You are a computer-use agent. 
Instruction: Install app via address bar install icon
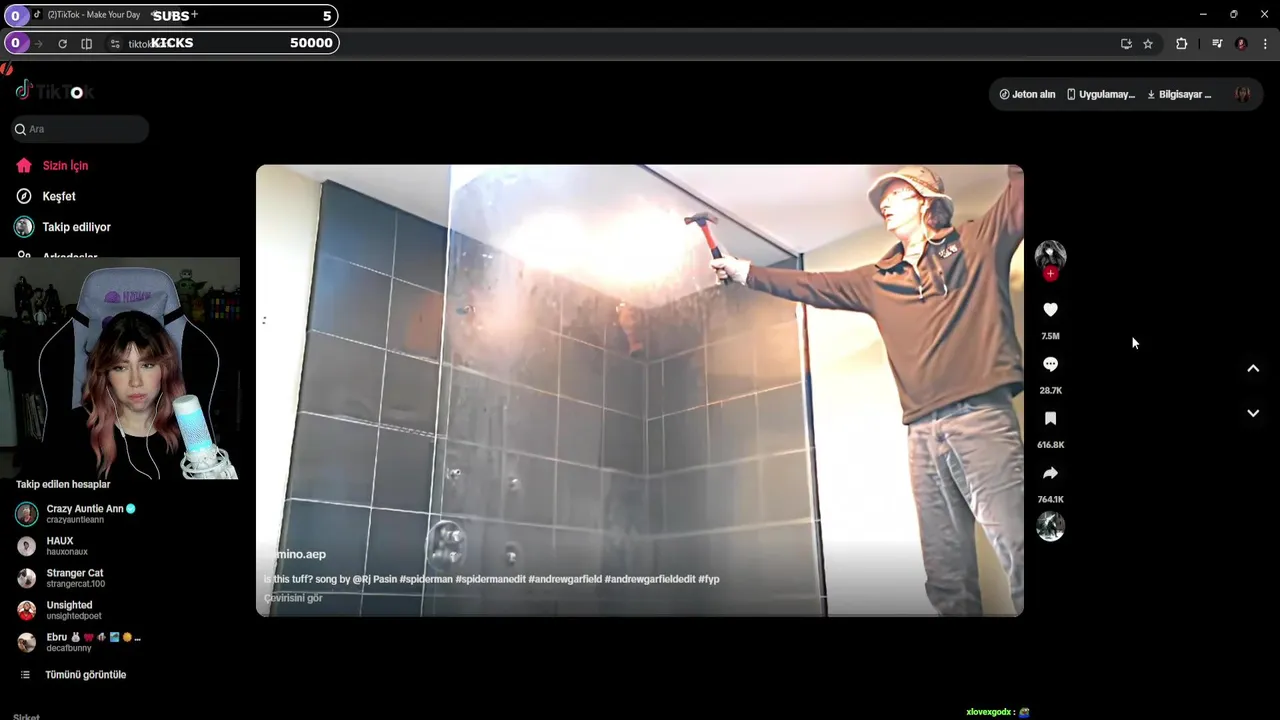coord(1126,44)
